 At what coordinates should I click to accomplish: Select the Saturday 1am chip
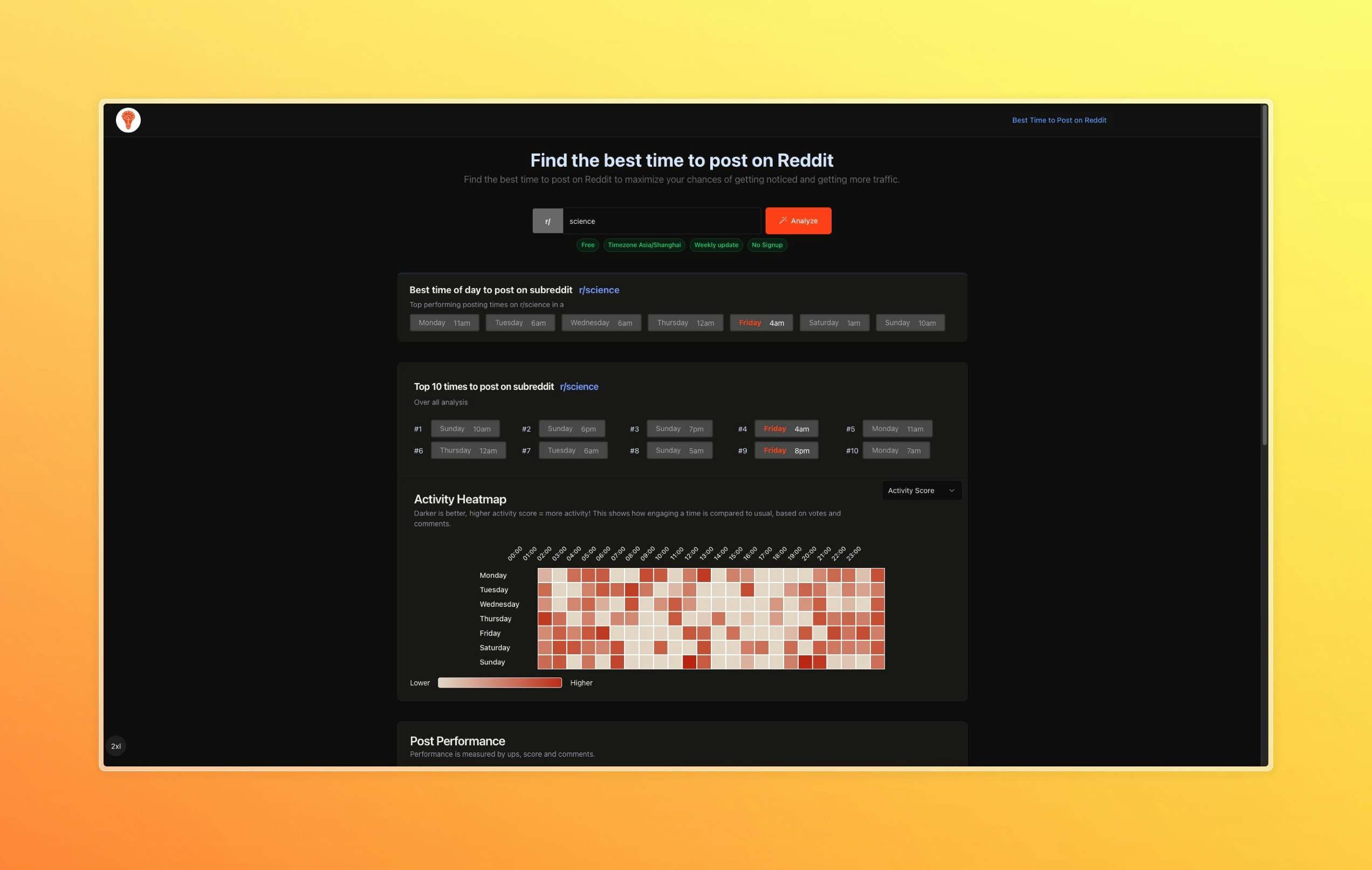coord(834,323)
